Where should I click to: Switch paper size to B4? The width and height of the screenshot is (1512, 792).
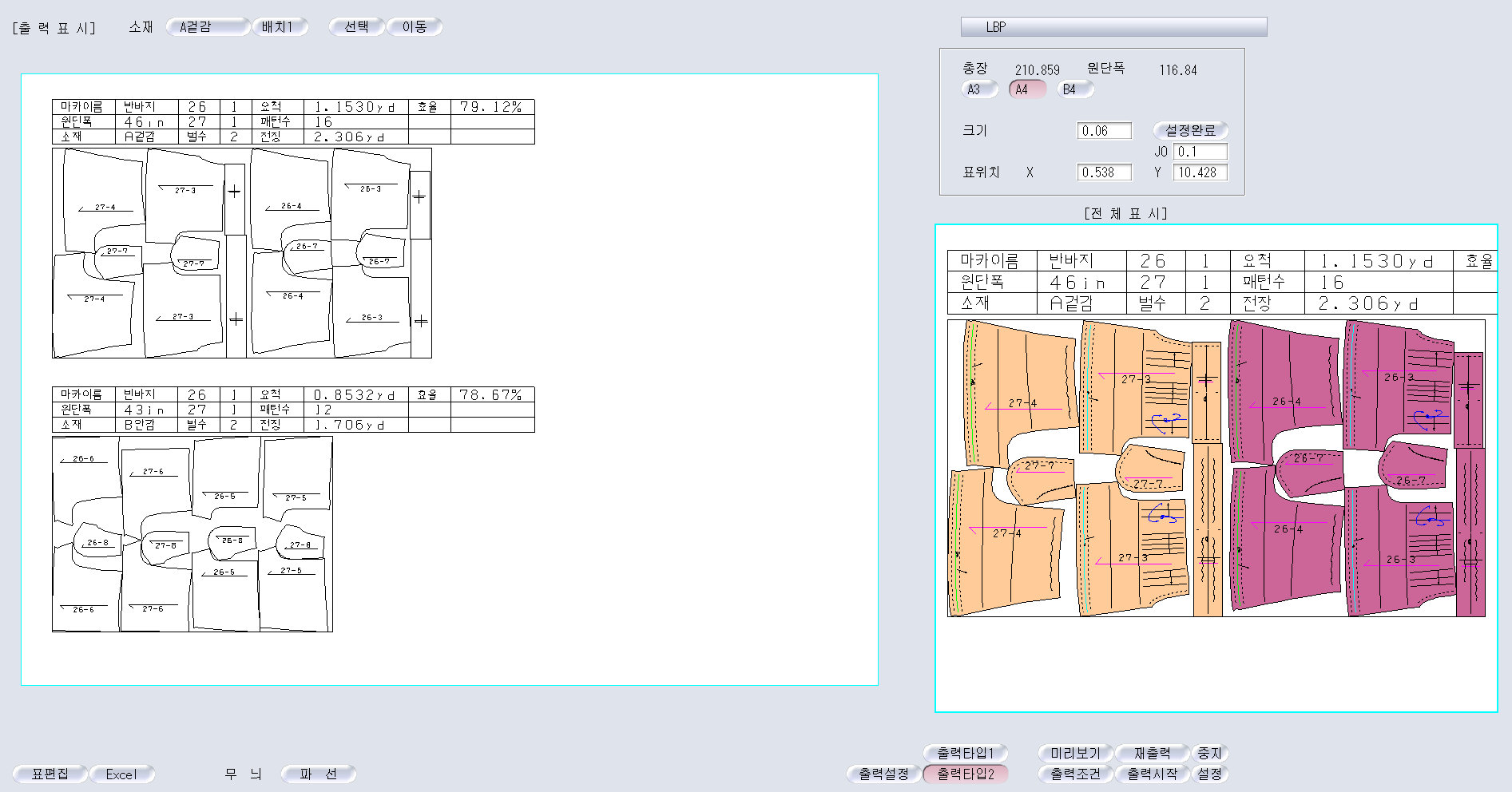1074,89
